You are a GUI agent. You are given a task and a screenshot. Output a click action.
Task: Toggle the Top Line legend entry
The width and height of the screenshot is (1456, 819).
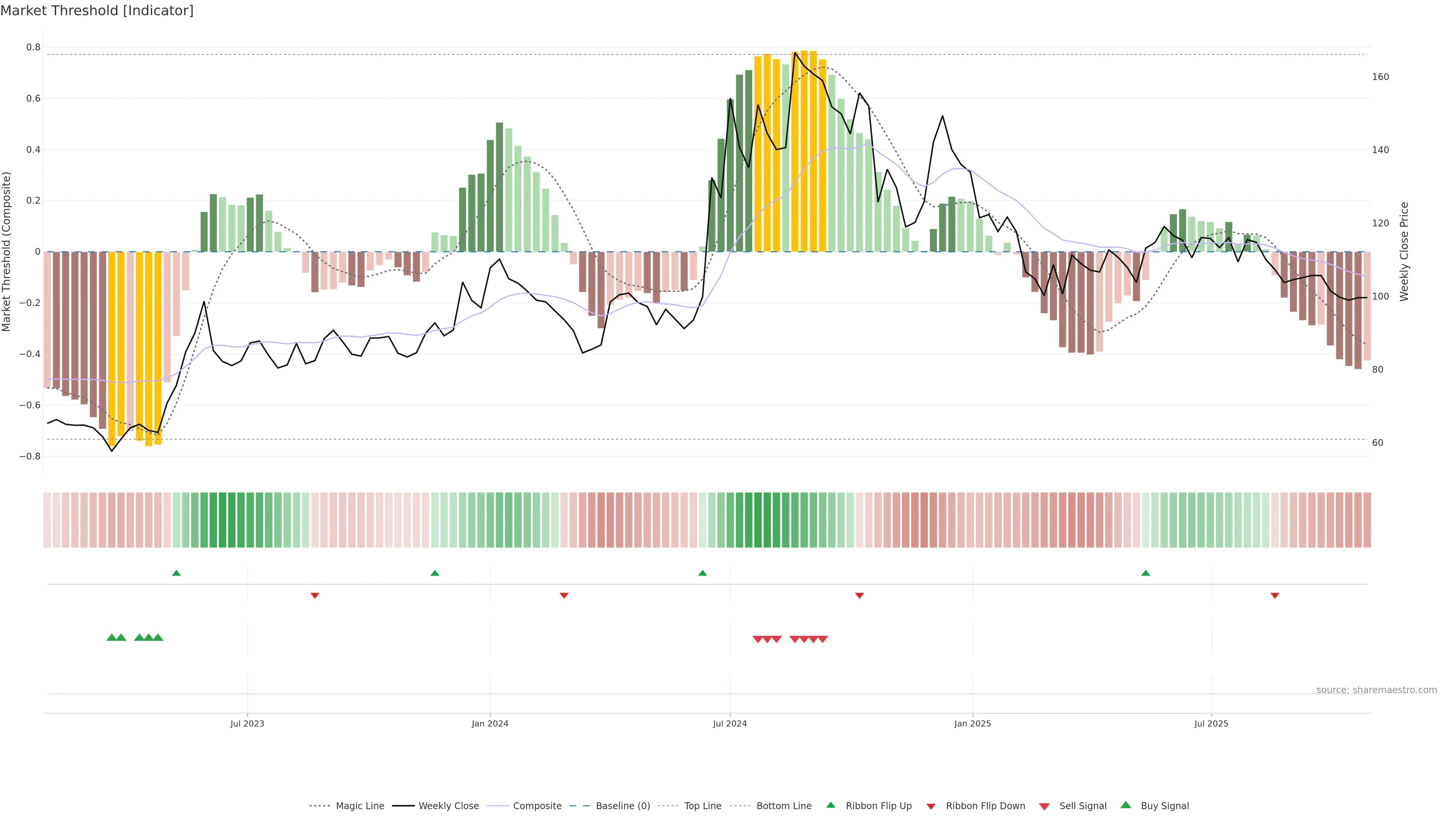pyautogui.click(x=703, y=806)
